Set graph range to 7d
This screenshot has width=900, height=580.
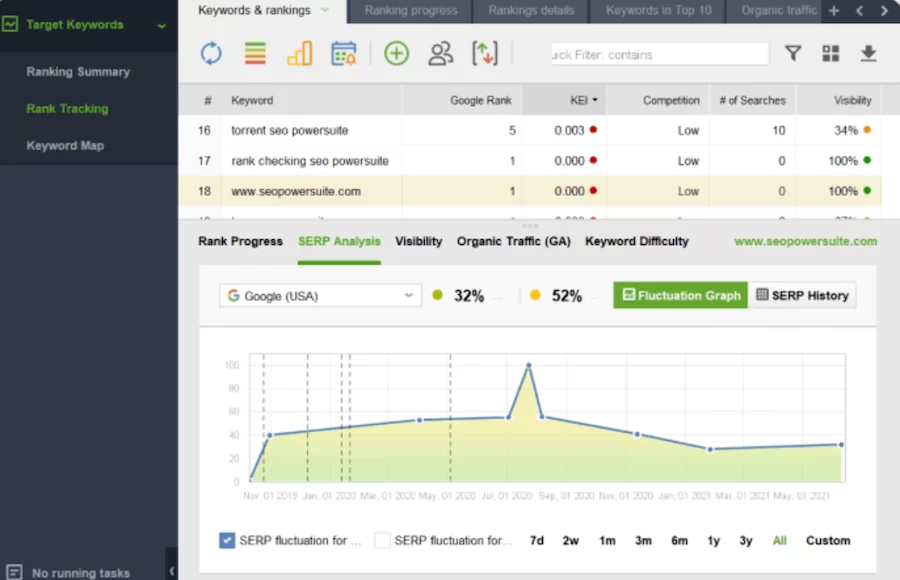[x=537, y=540]
